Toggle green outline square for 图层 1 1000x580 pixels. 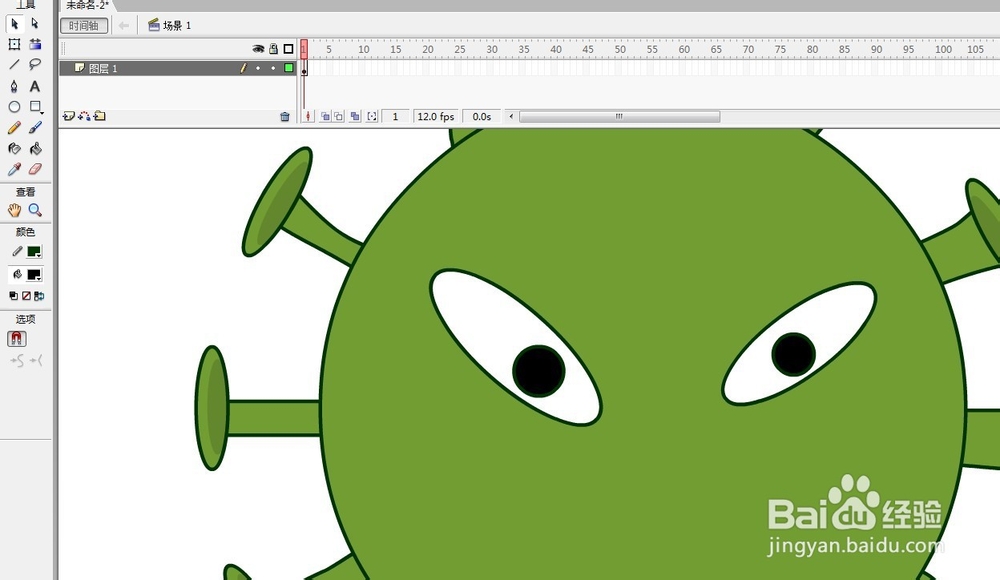[289, 68]
